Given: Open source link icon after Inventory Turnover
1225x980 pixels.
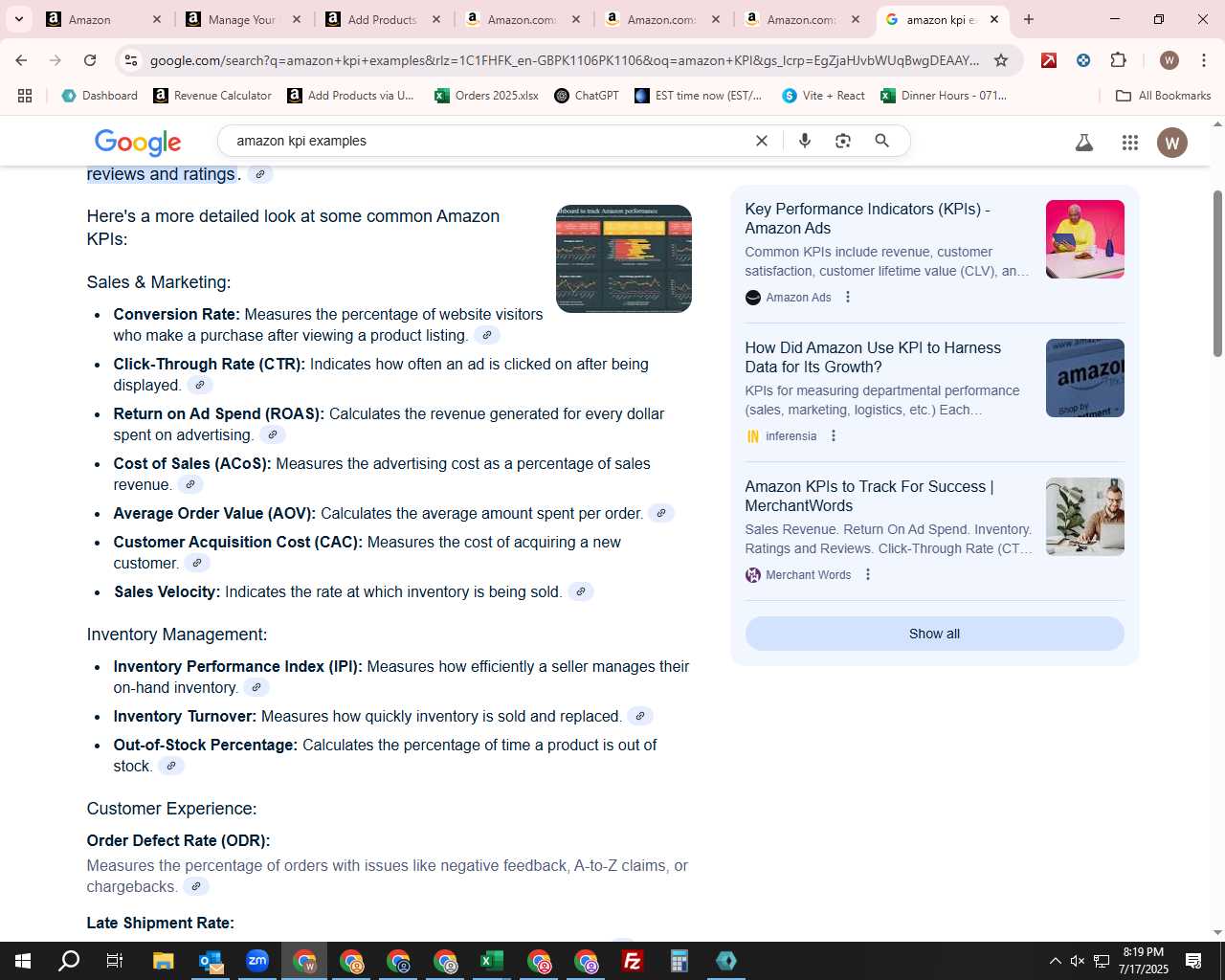Looking at the screenshot, I should coord(640,716).
